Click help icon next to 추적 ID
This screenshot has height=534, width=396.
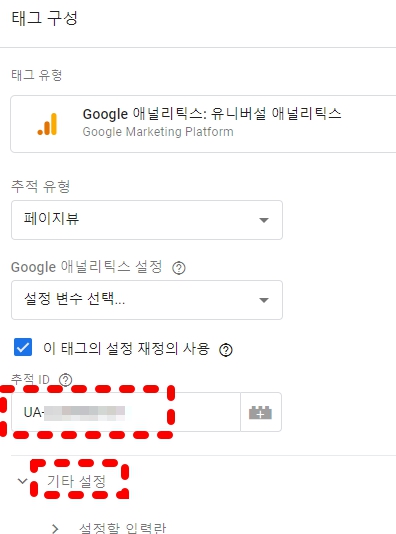pyautogui.click(x=65, y=380)
